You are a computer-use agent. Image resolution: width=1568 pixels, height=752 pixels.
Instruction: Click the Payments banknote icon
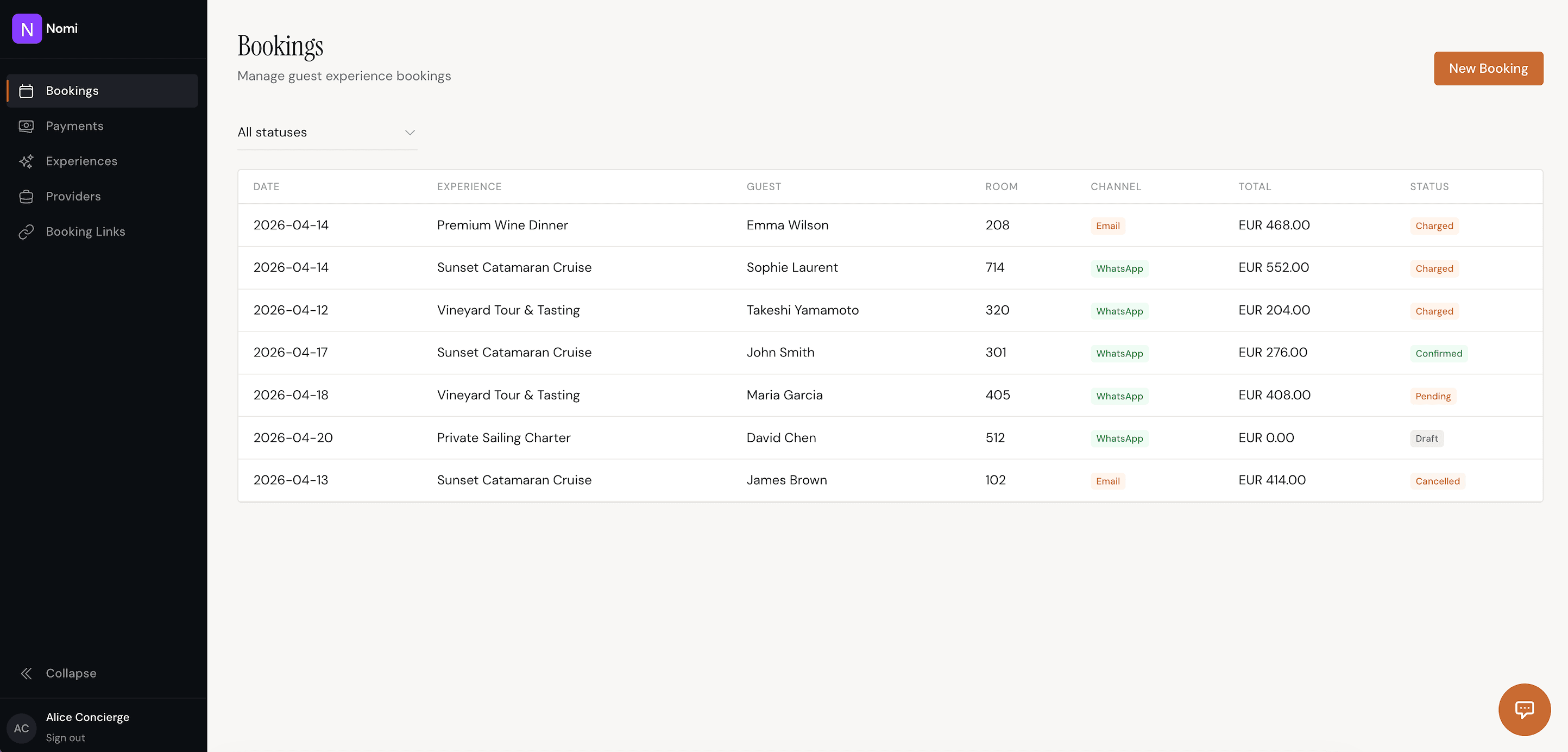pos(26,126)
